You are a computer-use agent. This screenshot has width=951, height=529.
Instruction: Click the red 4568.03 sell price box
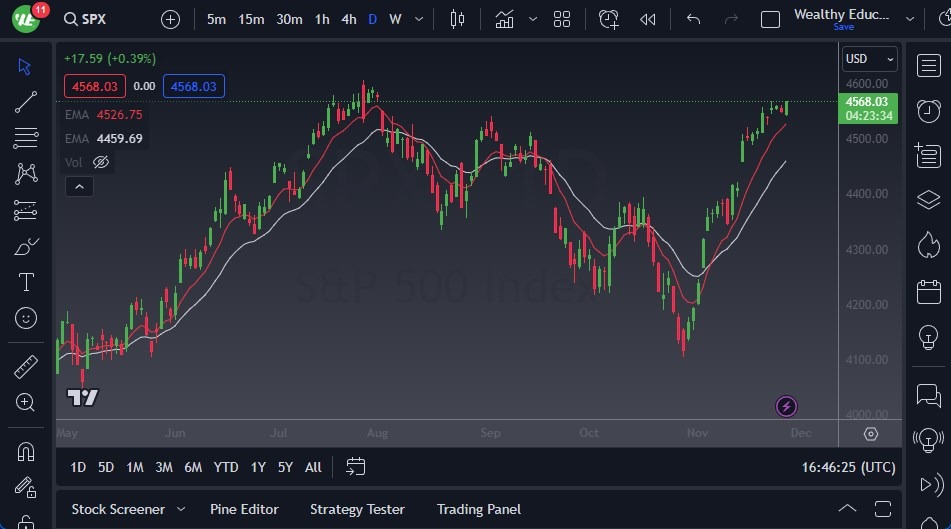click(95, 86)
